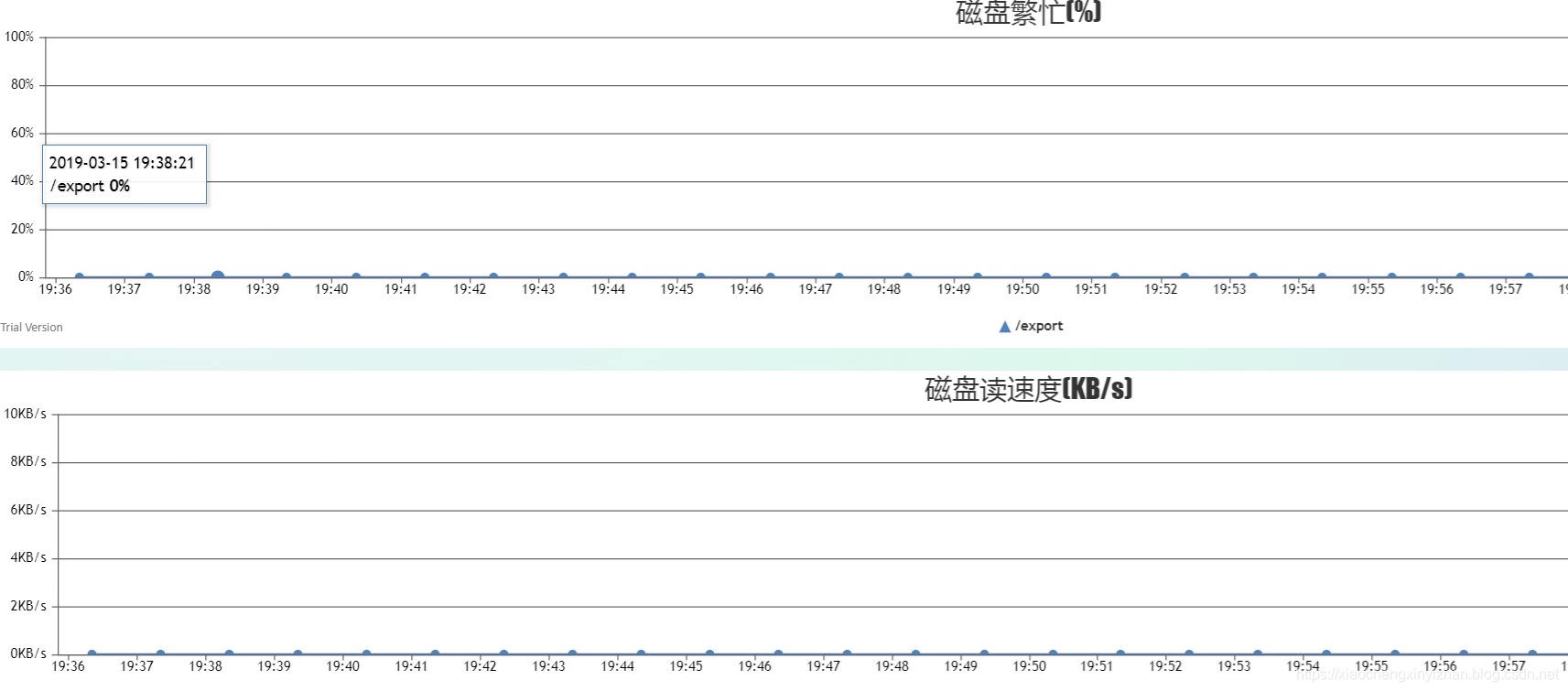Click the disk busy data point just after 19:48
Image resolution: width=1568 pixels, height=691 pixels.
[908, 276]
